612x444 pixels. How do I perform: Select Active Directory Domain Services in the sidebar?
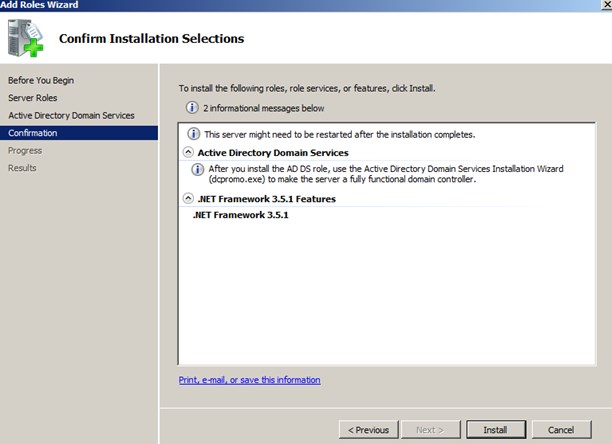click(x=71, y=115)
